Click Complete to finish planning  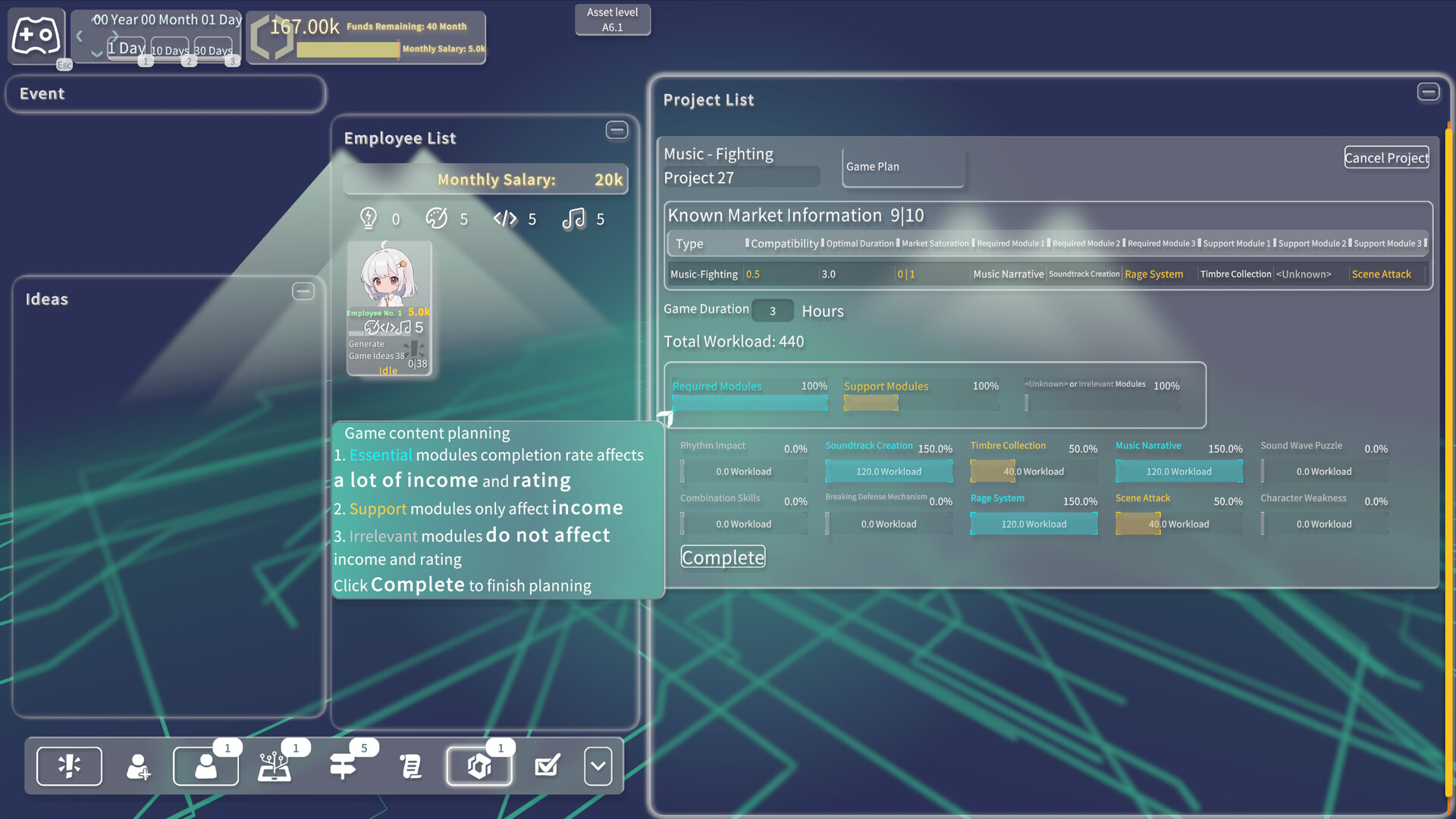point(723,557)
